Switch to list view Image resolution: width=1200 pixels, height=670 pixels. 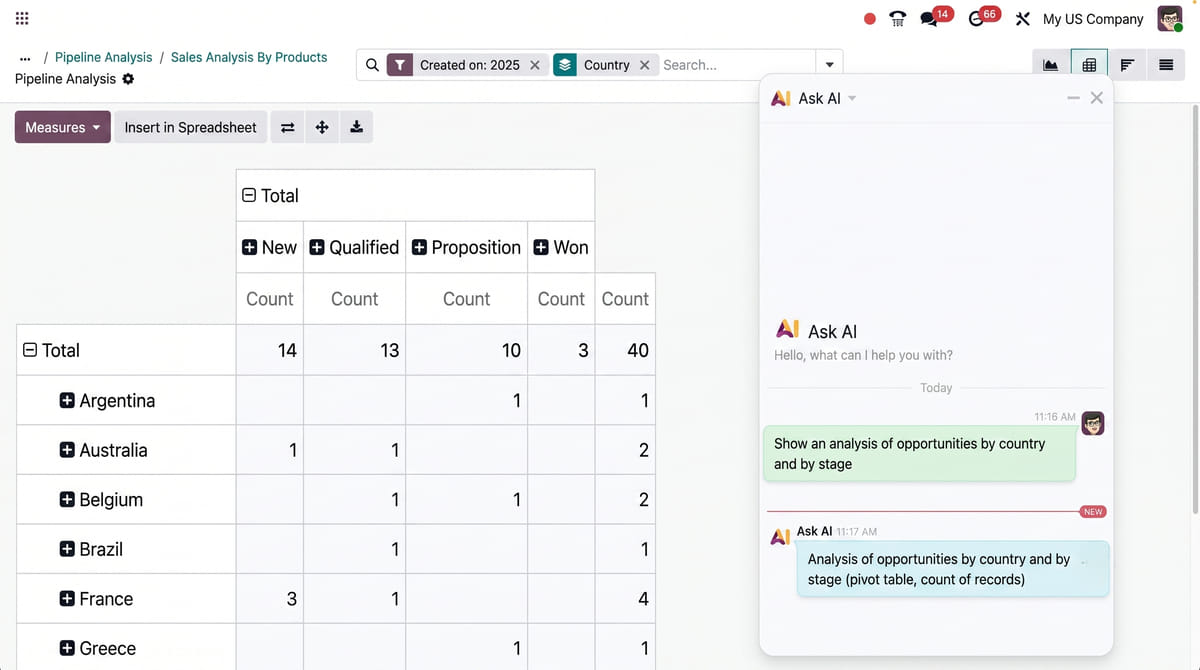coord(1165,65)
